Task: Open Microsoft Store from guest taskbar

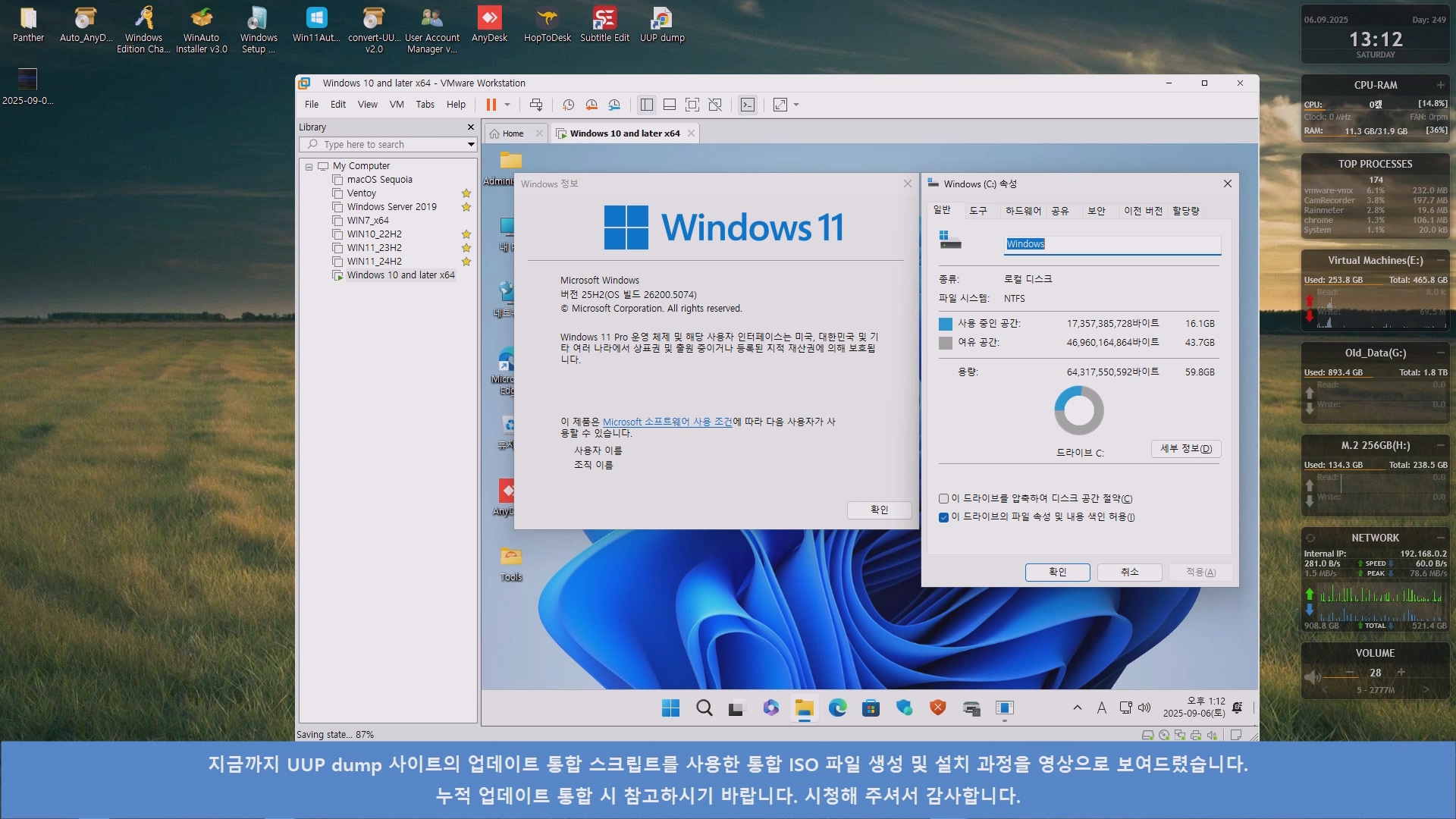Action: point(871,708)
